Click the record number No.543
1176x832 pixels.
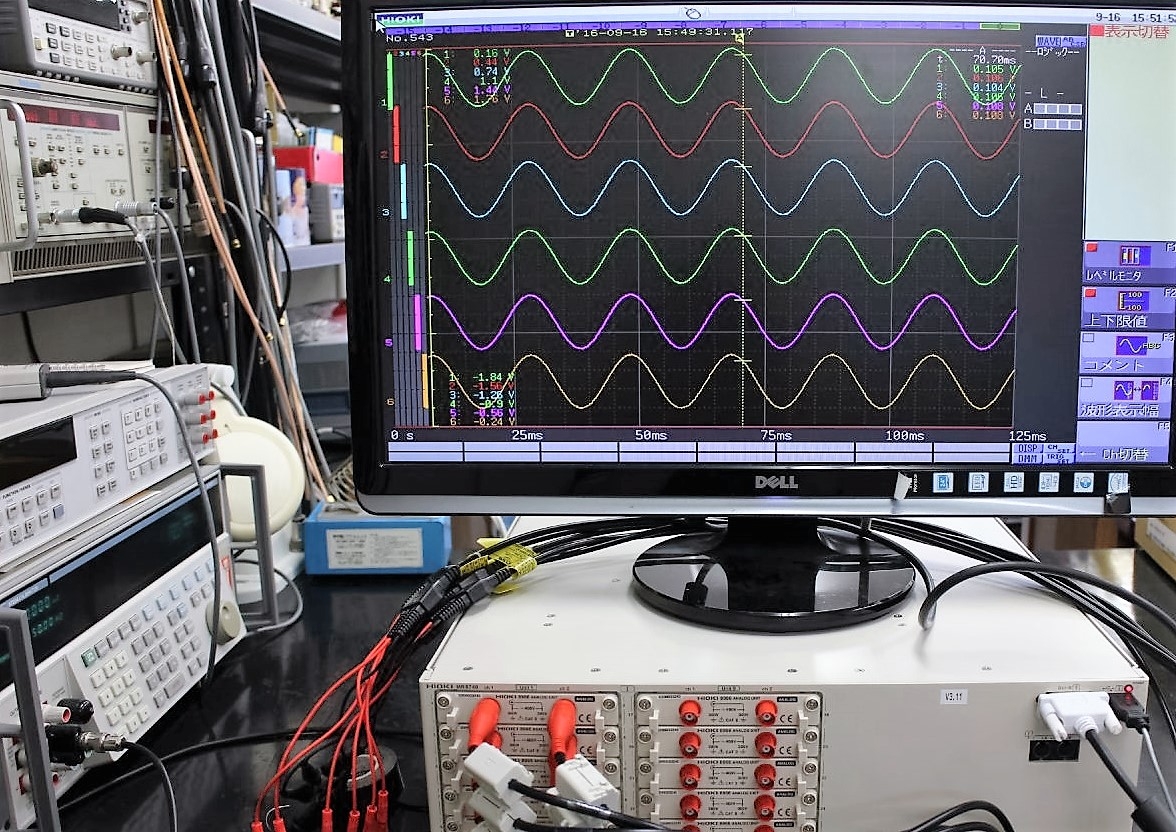point(410,38)
